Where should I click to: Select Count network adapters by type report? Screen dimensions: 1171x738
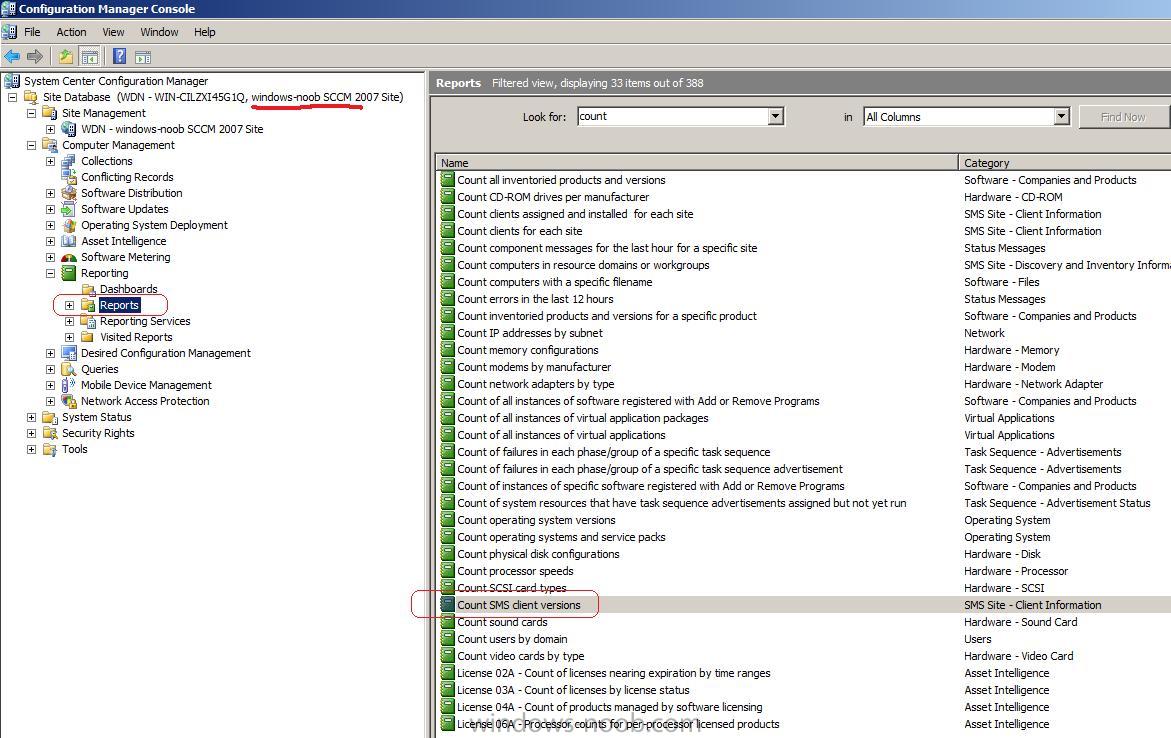pos(535,384)
